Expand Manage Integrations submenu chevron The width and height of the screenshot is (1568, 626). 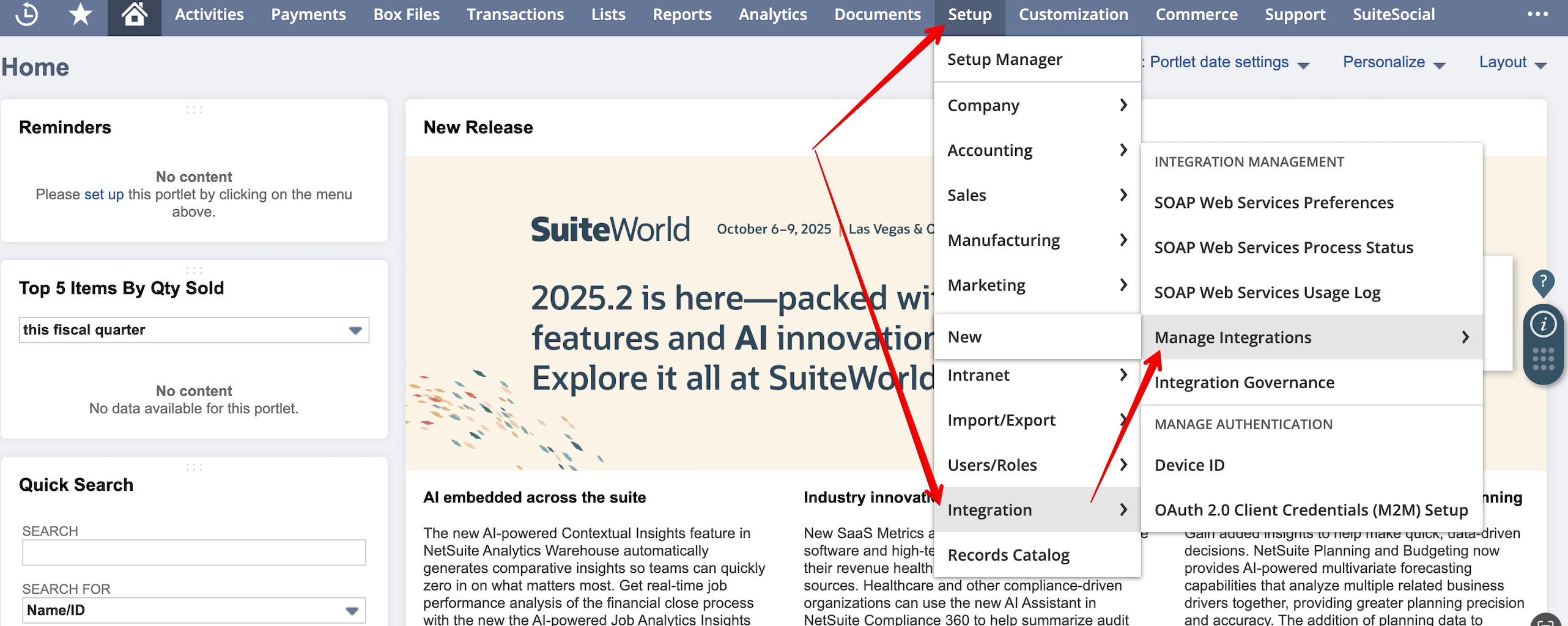[1465, 337]
